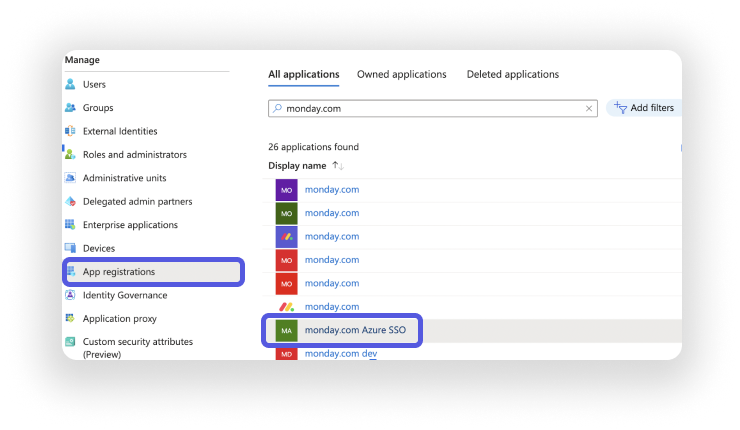Open monday.com link beside blue logo tile
The image size is (740, 430).
332,236
